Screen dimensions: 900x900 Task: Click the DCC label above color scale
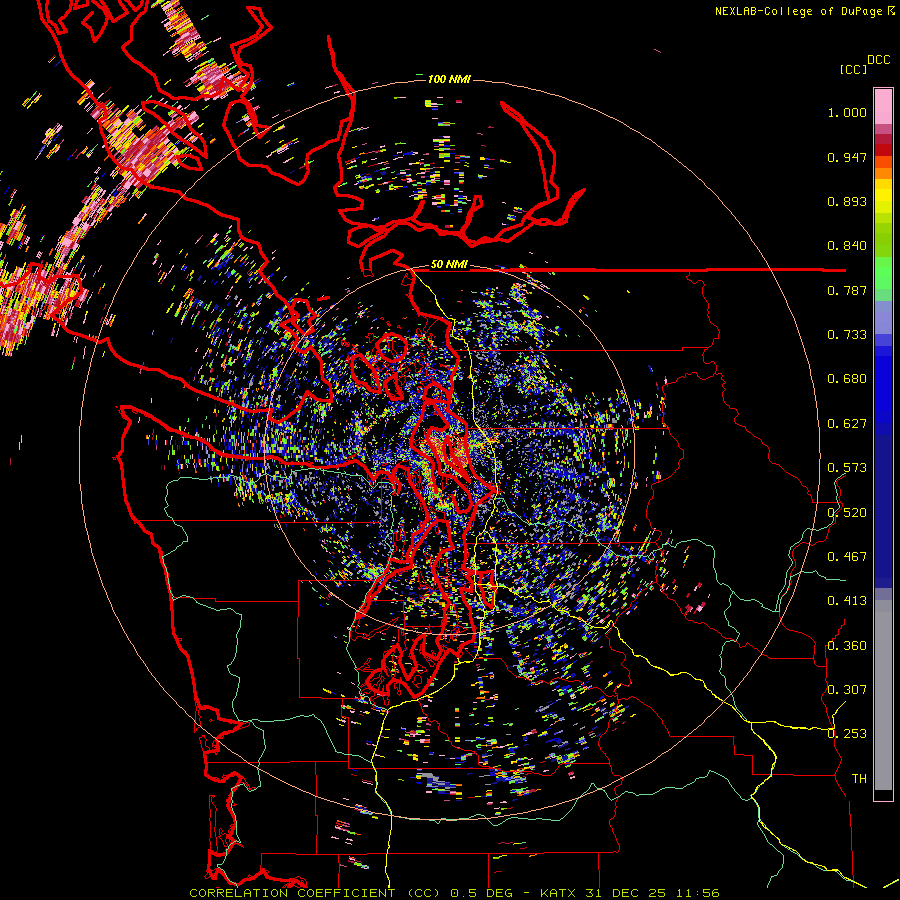(x=879, y=60)
